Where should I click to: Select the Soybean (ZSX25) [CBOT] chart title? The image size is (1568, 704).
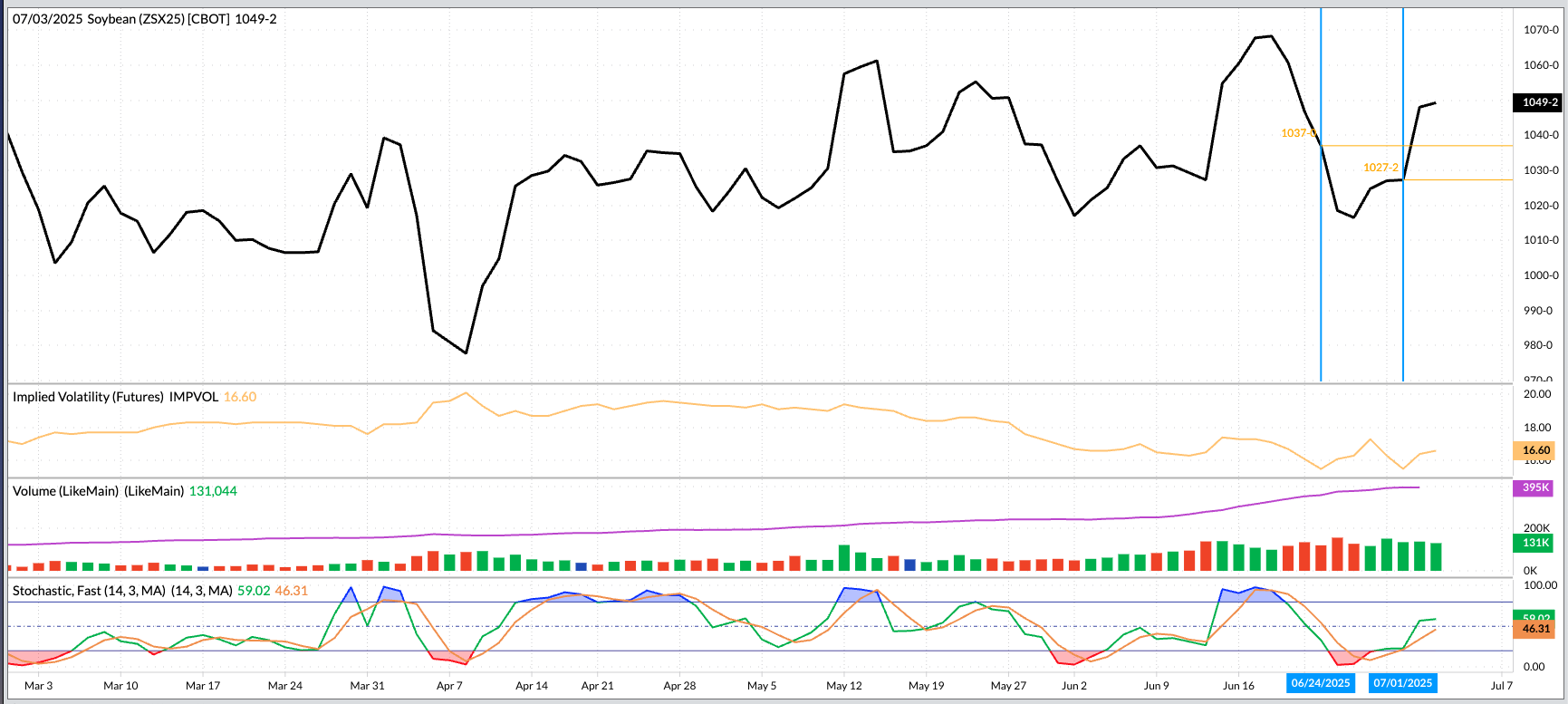(145, 19)
